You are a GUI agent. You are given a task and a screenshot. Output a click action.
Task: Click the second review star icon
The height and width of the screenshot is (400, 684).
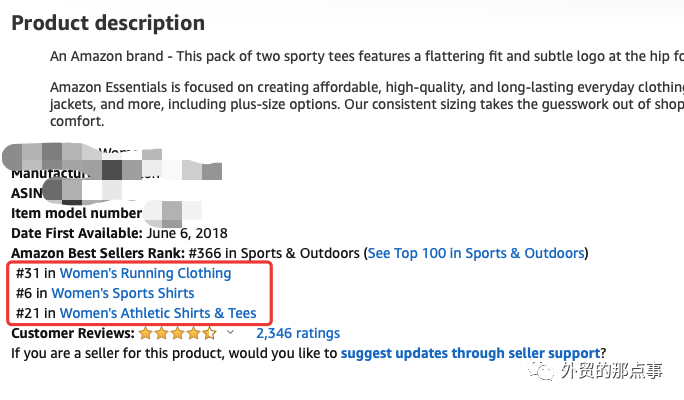coord(161,333)
